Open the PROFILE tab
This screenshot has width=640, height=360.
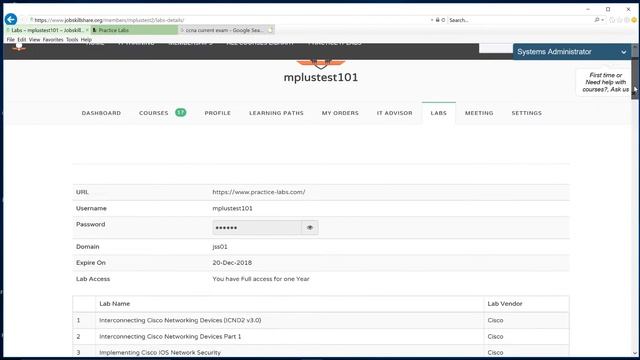(218, 113)
